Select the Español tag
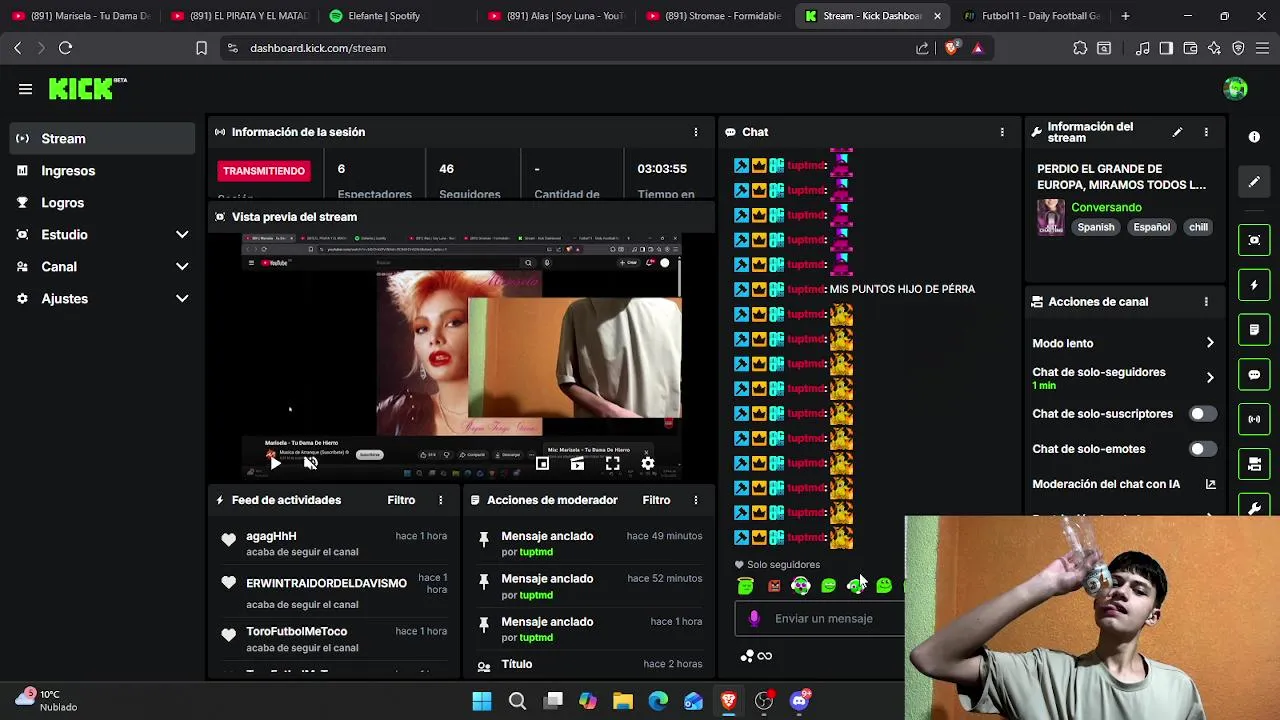 pos(1151,227)
